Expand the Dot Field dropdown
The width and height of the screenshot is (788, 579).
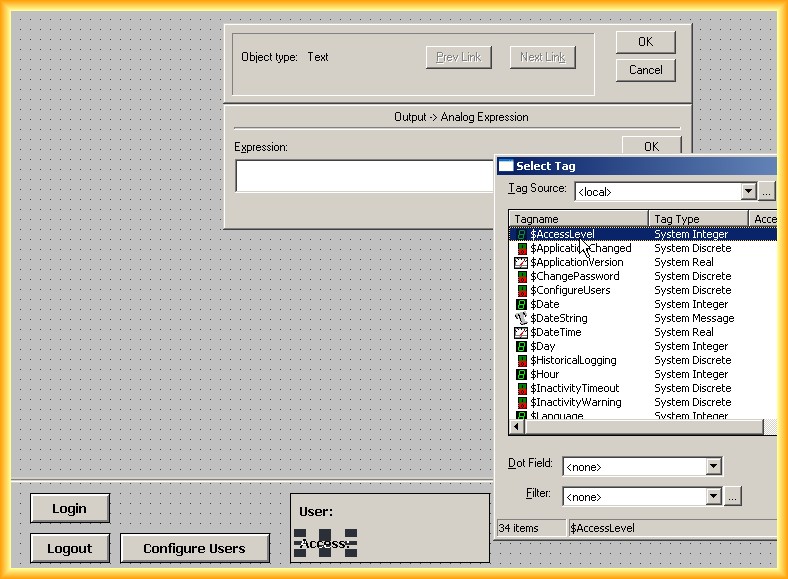pos(713,467)
